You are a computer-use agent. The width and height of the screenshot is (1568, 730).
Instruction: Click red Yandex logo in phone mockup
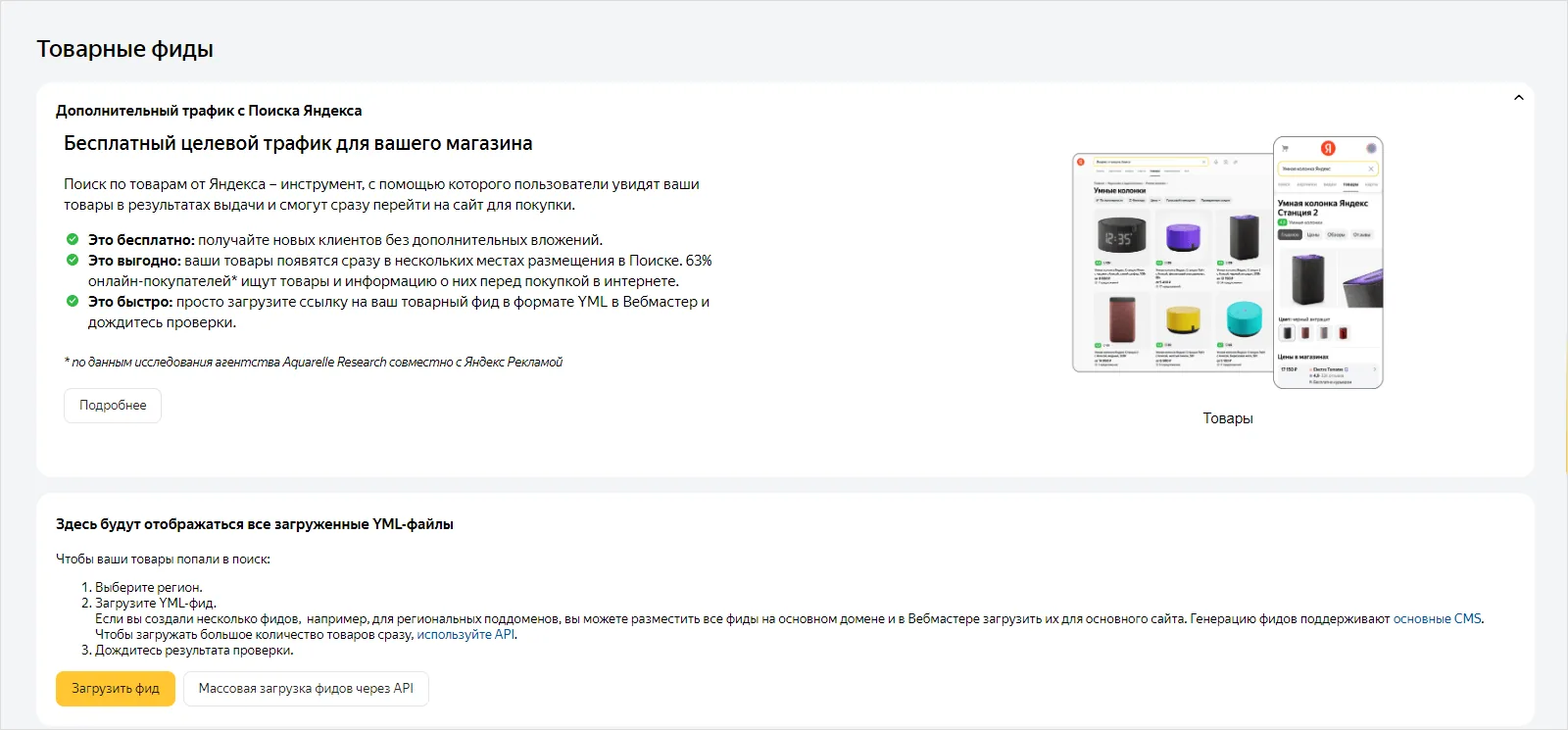point(1328,148)
